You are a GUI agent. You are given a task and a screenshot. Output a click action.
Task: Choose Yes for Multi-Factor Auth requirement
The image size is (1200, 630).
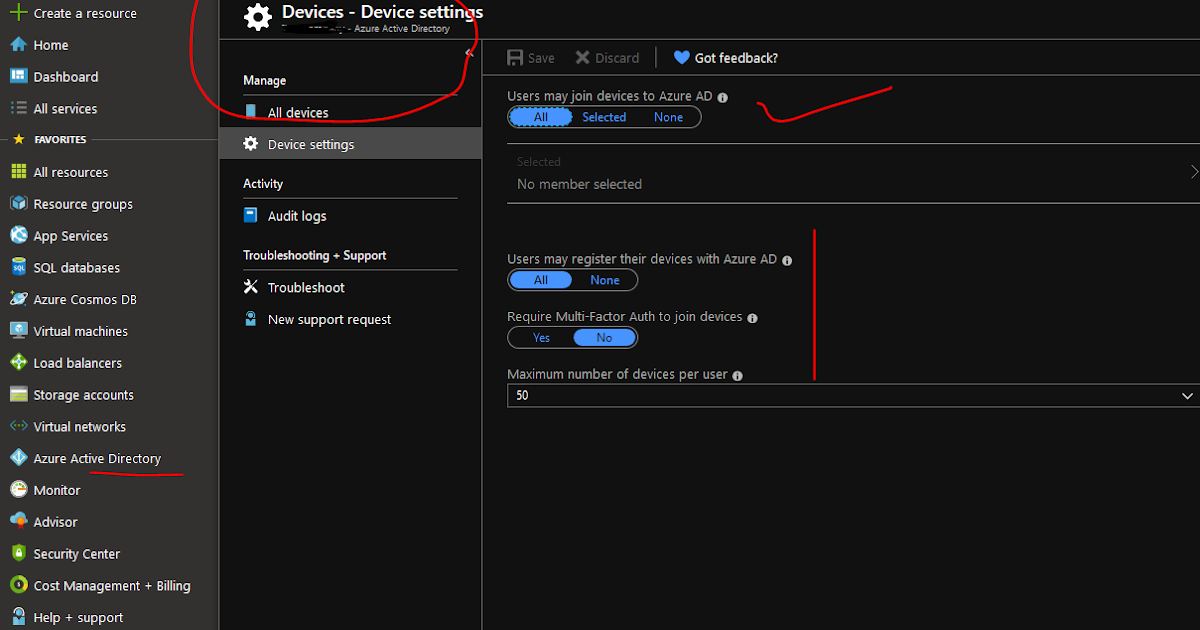click(541, 338)
